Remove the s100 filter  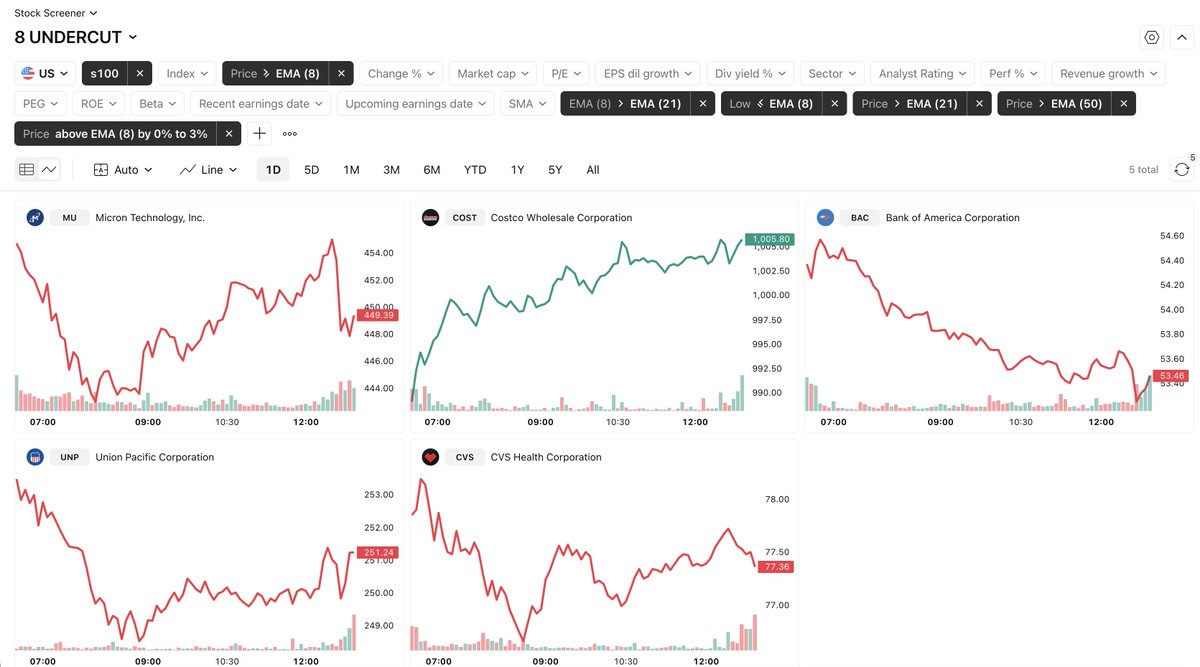139,73
